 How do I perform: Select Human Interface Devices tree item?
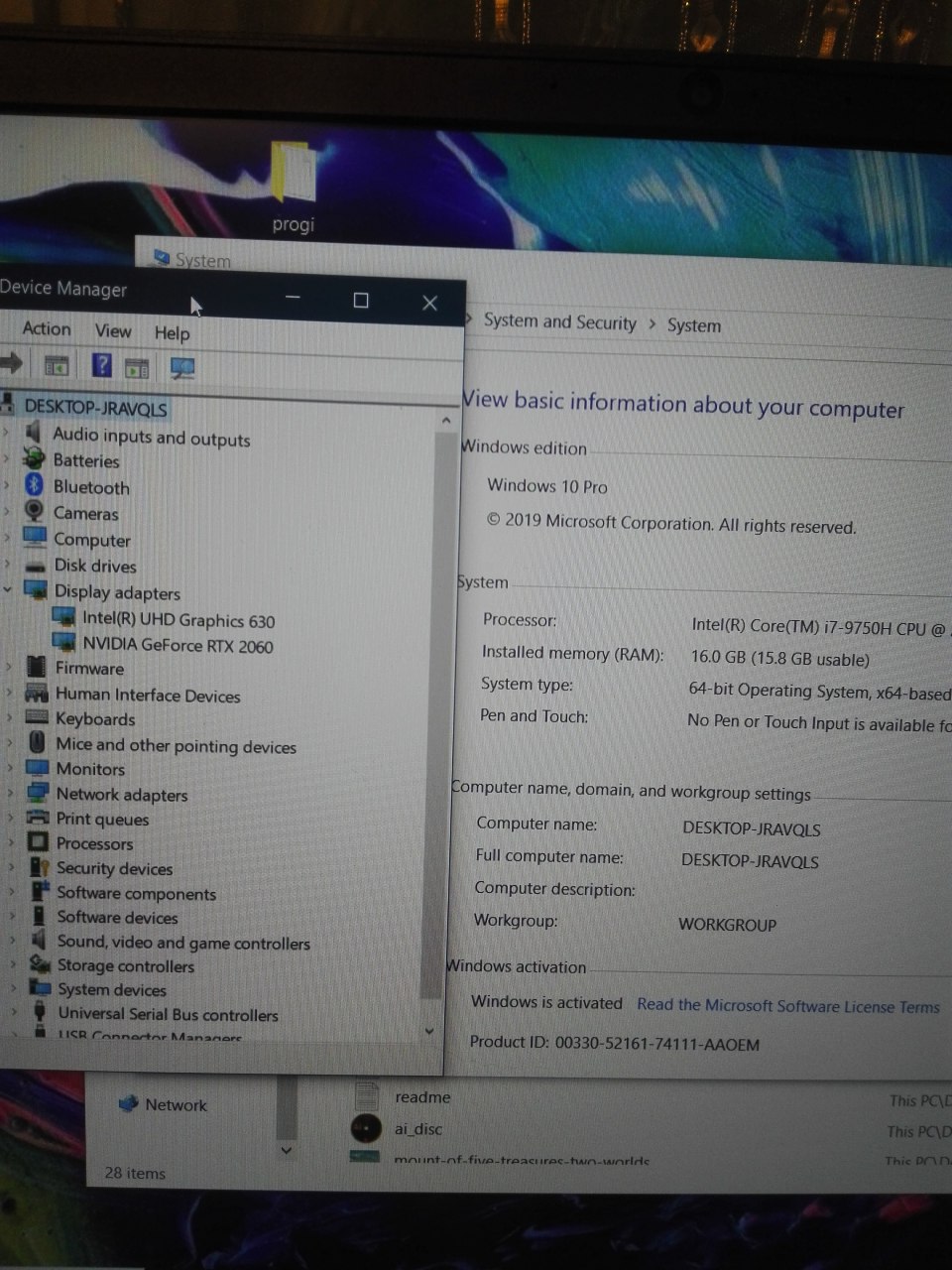(148, 696)
